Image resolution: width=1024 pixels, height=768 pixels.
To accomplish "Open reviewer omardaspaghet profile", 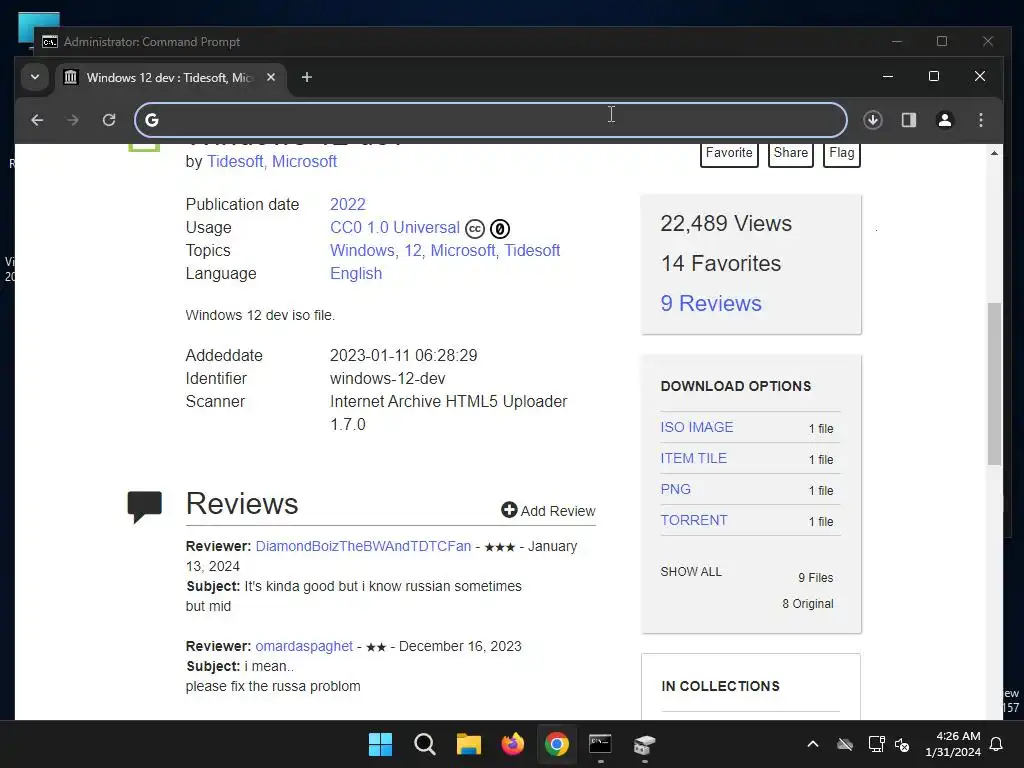I will click(x=304, y=647).
